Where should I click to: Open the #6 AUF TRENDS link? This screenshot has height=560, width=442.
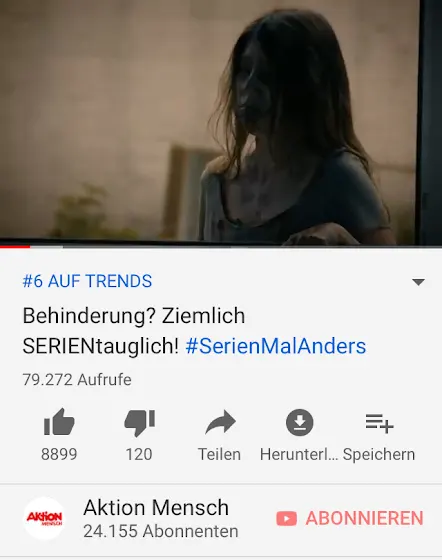[x=87, y=281]
